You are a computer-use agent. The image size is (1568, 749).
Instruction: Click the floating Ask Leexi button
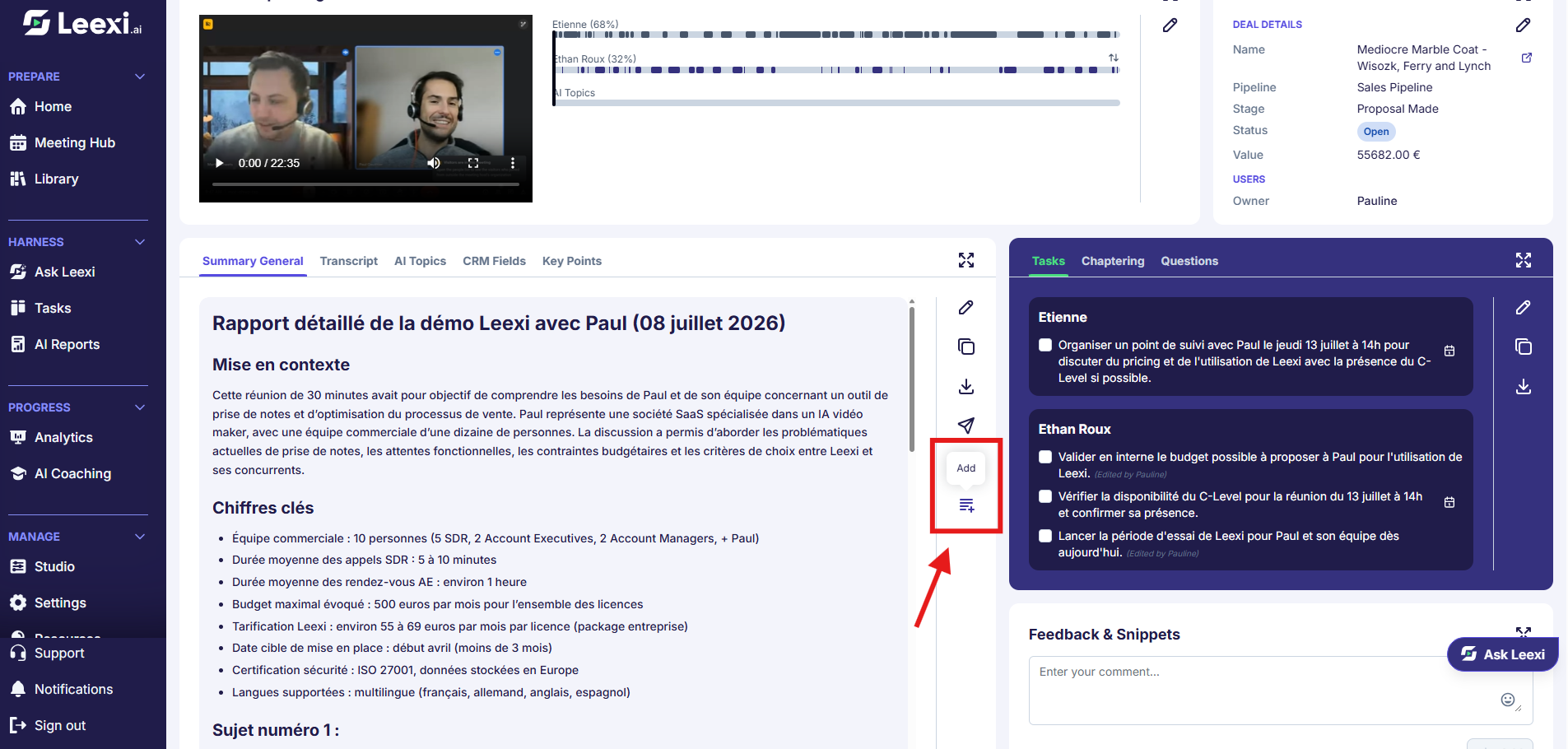pyautogui.click(x=1503, y=654)
